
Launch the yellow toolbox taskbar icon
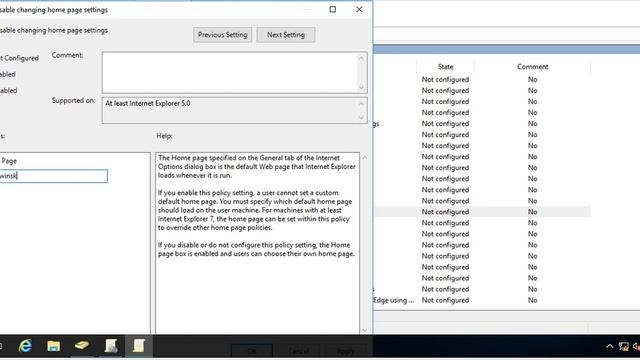pyautogui.click(x=82, y=346)
